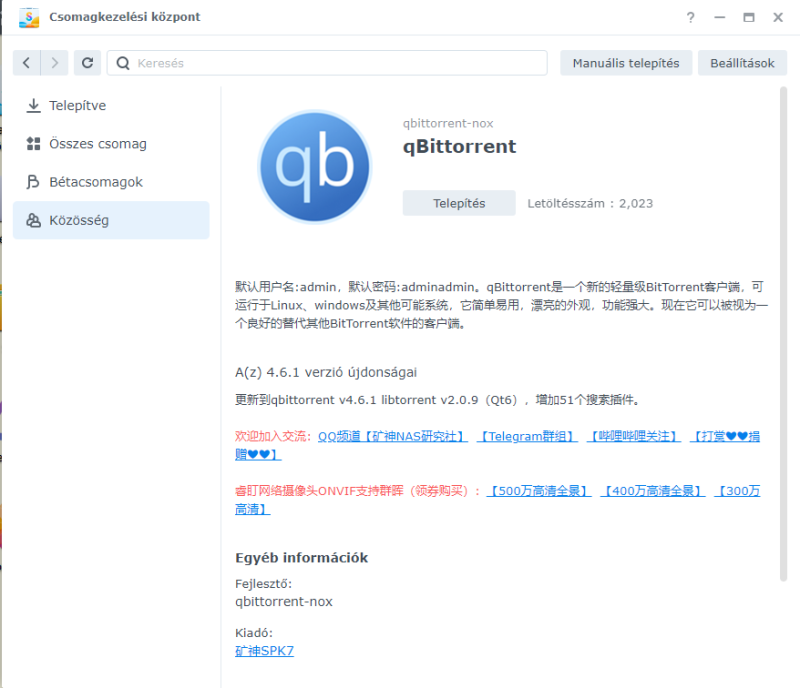Image resolution: width=800 pixels, height=688 pixels.
Task: Click the Fejlesztő: label
Action: pyautogui.click(x=263, y=583)
